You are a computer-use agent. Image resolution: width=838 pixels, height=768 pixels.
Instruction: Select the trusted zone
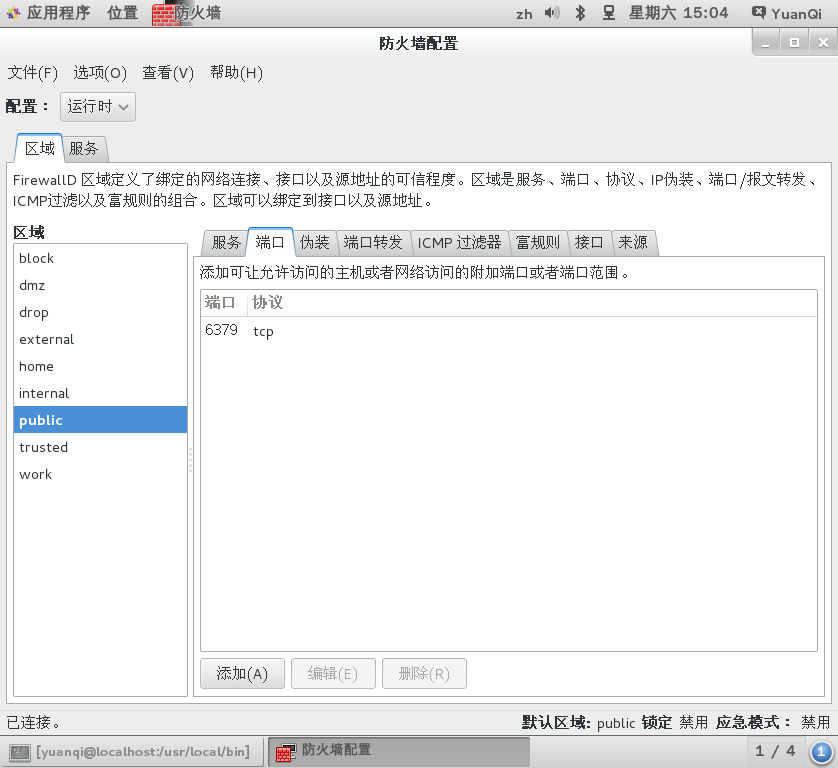coord(100,447)
